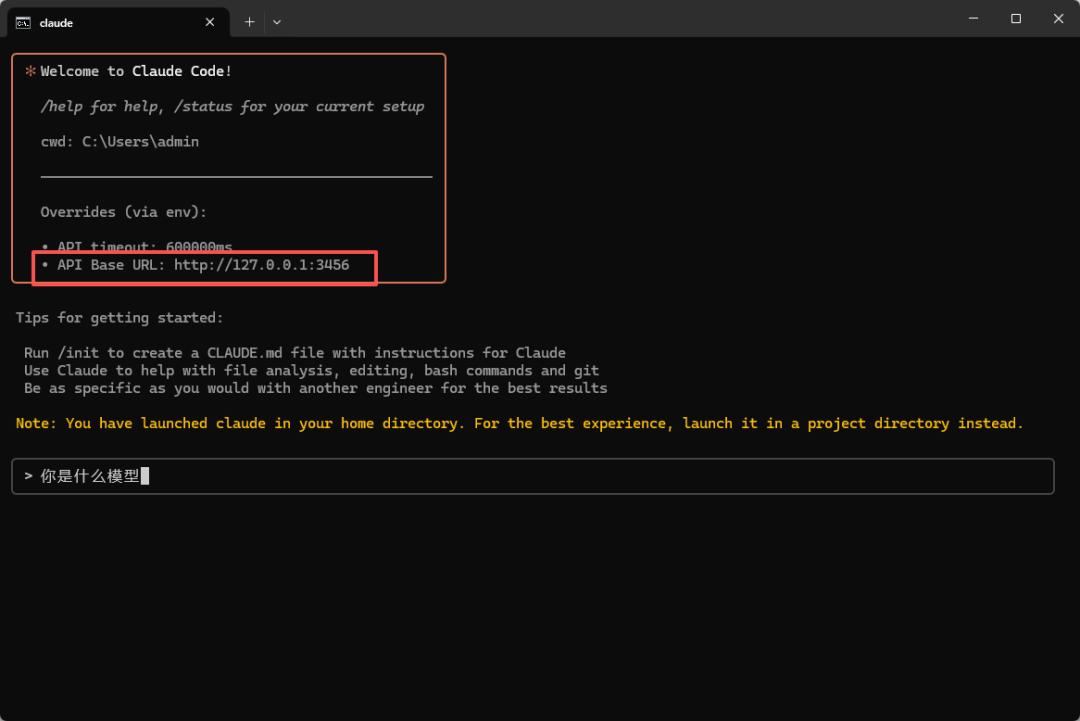Select the claude terminal tab

tap(118, 23)
